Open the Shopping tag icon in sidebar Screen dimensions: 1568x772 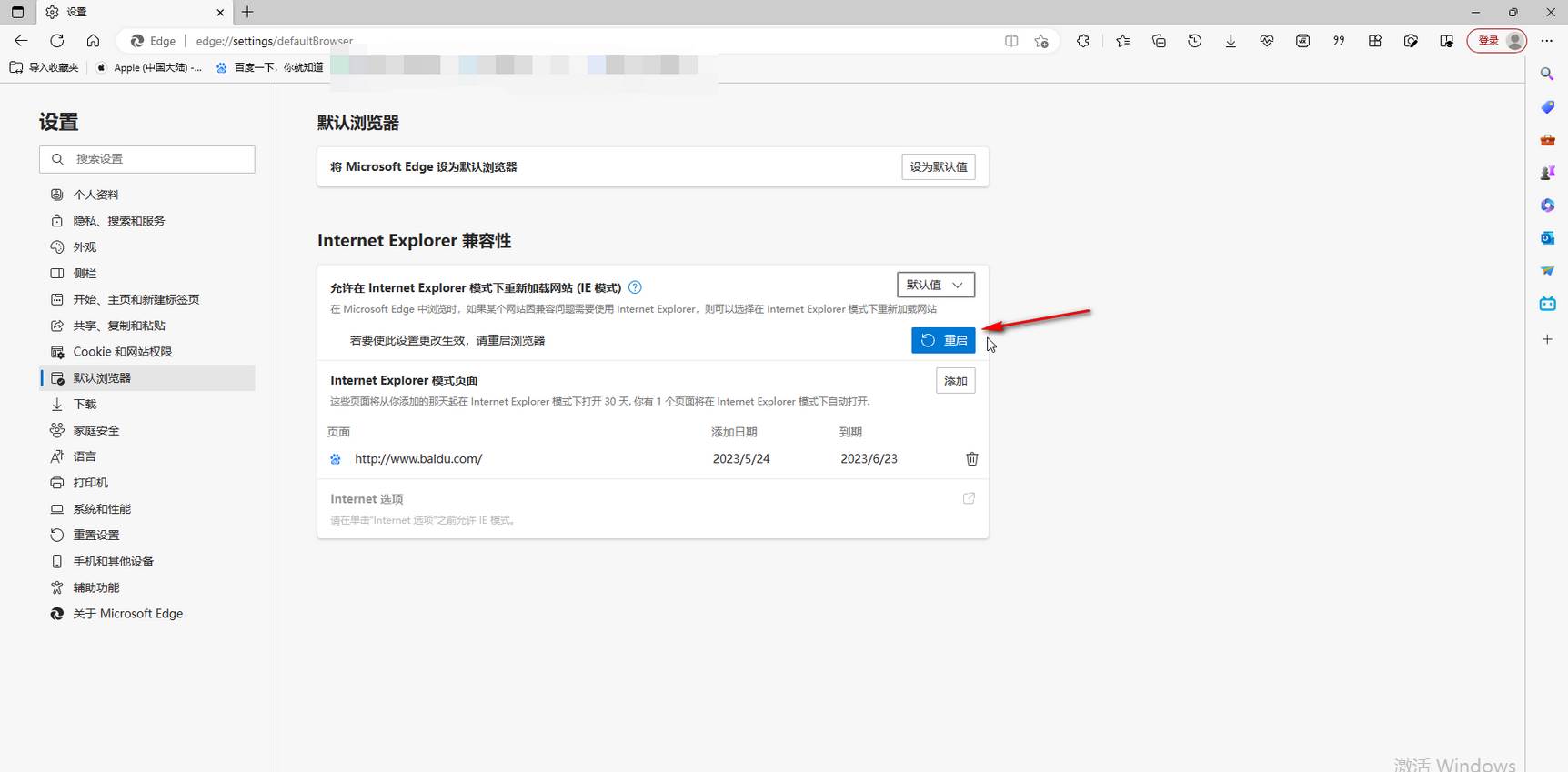1547,107
